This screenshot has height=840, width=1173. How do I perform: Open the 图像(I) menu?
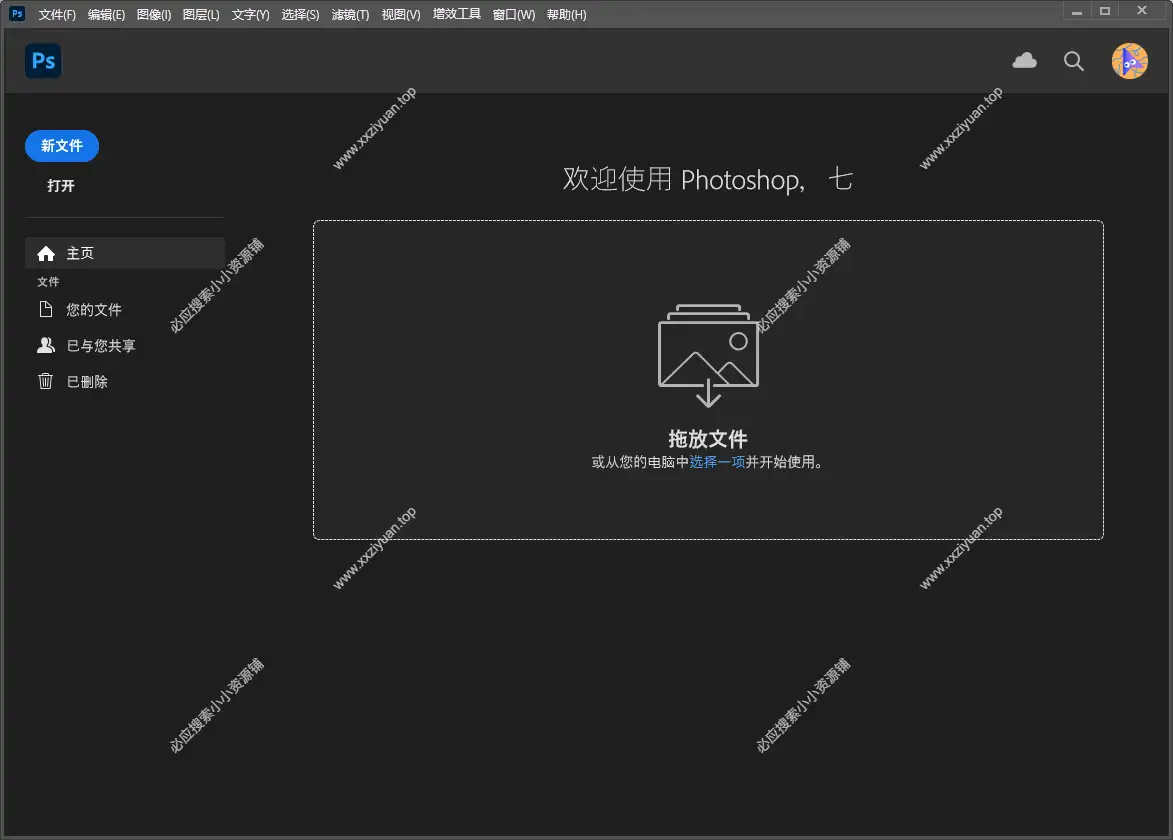154,14
